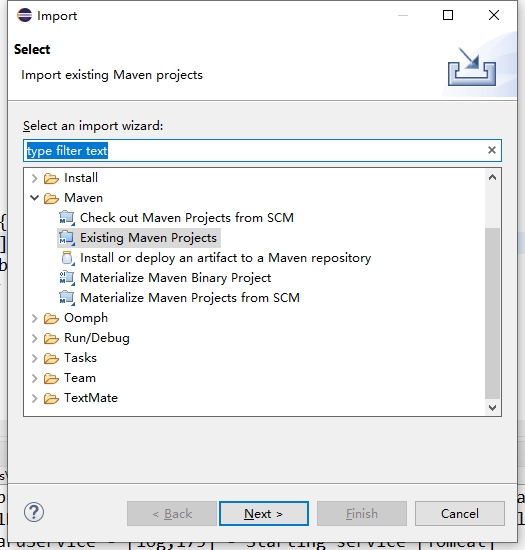Select Install or deploy an artifact entry
525x550 pixels.
(226, 258)
